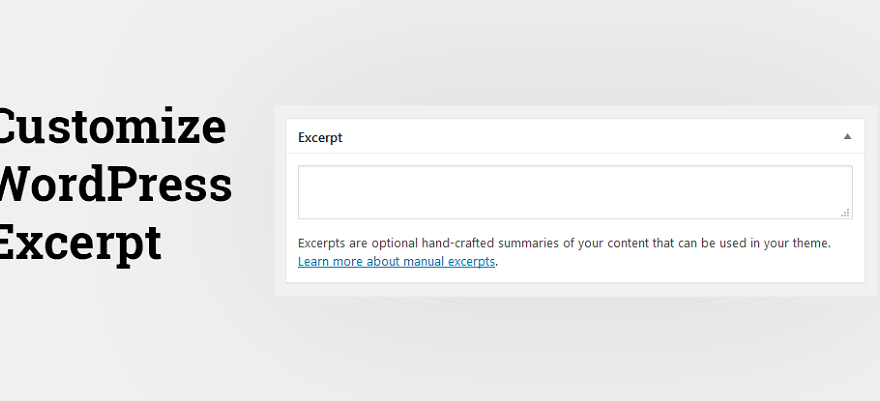The width and height of the screenshot is (880, 401).
Task: Click the large 'Excerpt' word in the banner heading
Action: coord(80,241)
